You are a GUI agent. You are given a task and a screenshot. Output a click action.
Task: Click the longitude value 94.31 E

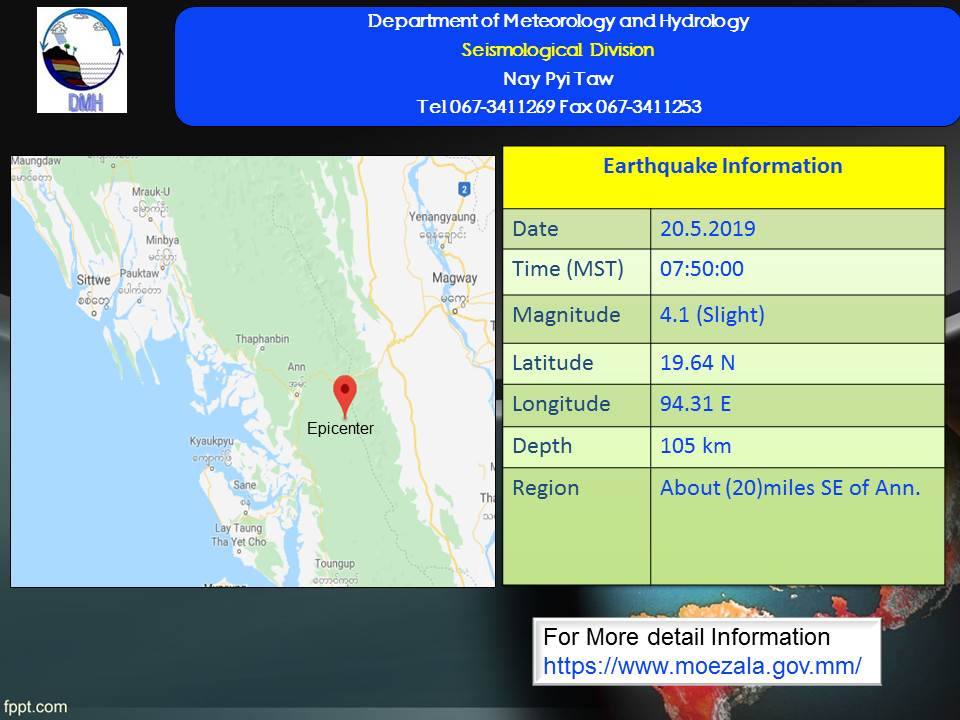696,404
